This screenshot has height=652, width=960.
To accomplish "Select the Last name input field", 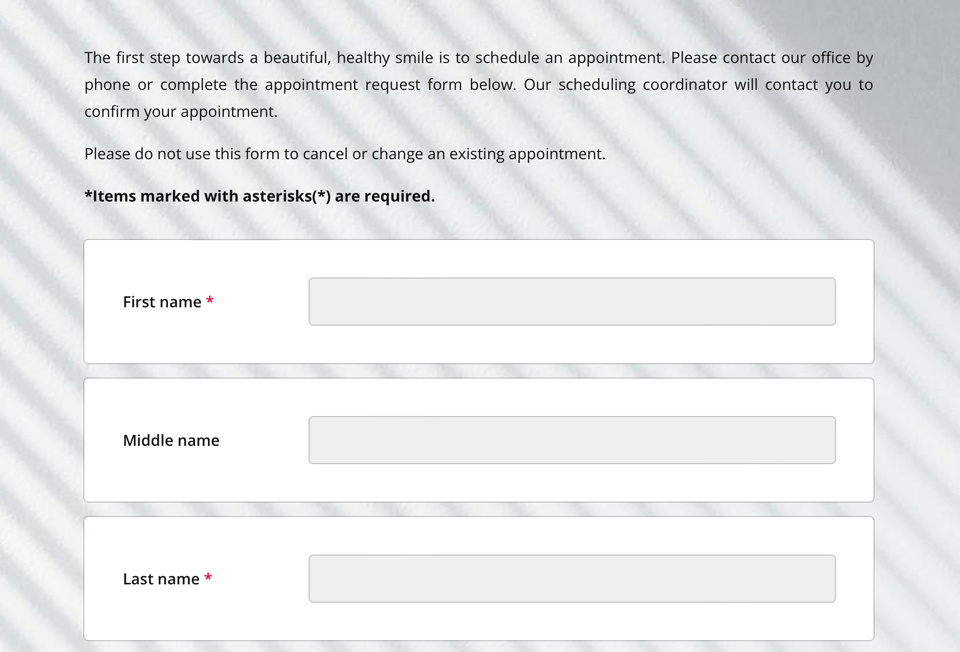I will pyautogui.click(x=571, y=578).
